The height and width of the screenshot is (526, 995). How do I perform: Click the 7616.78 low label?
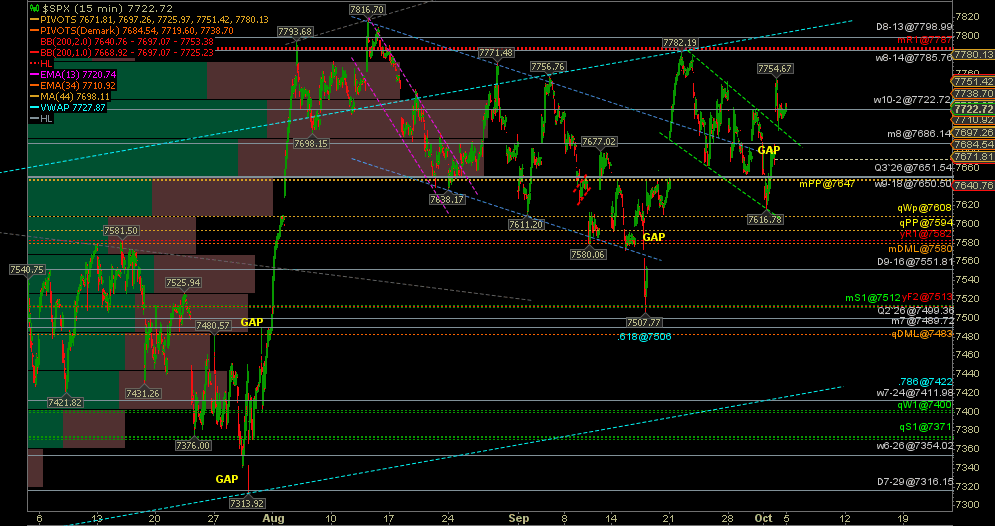(766, 219)
